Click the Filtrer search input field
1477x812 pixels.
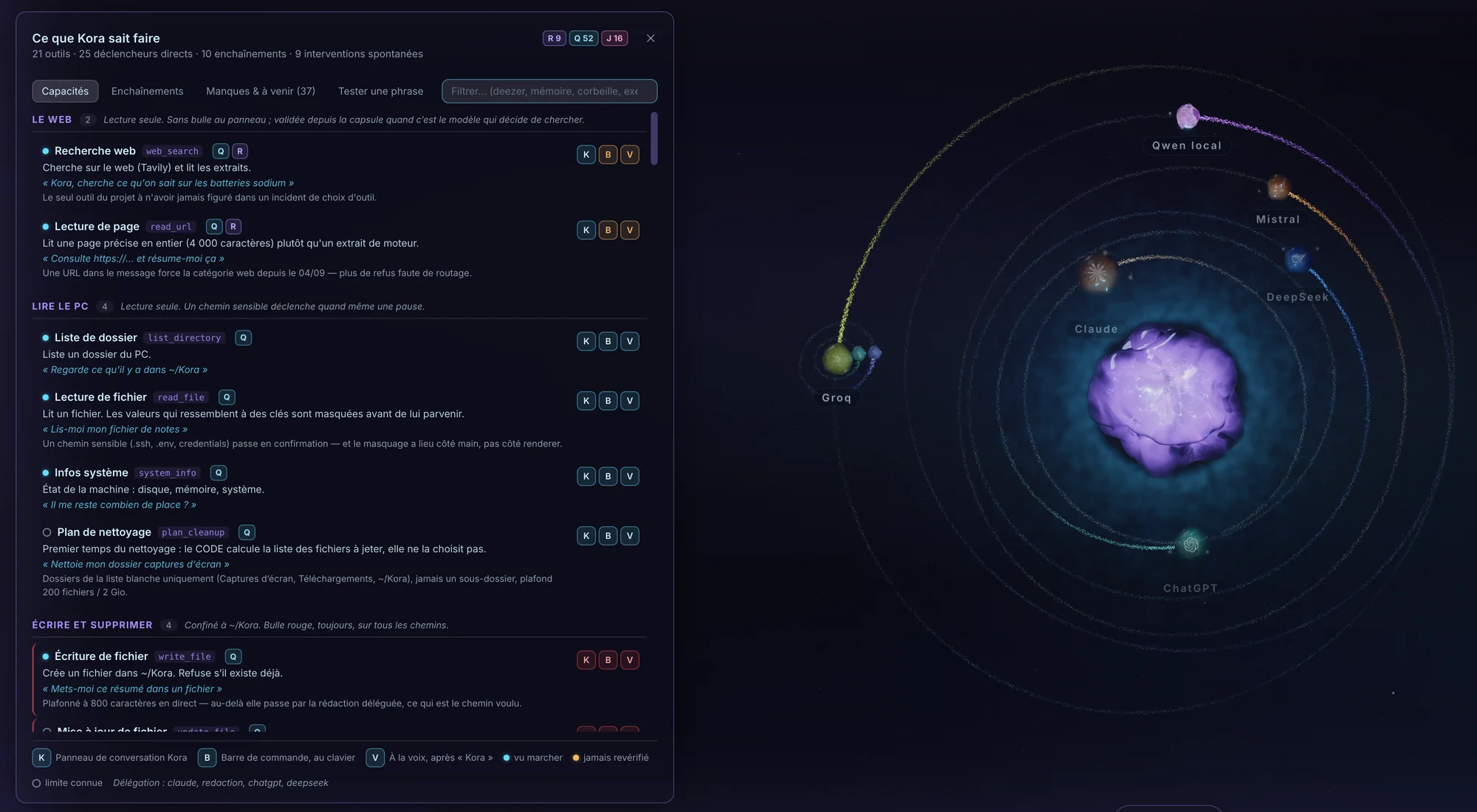point(549,91)
